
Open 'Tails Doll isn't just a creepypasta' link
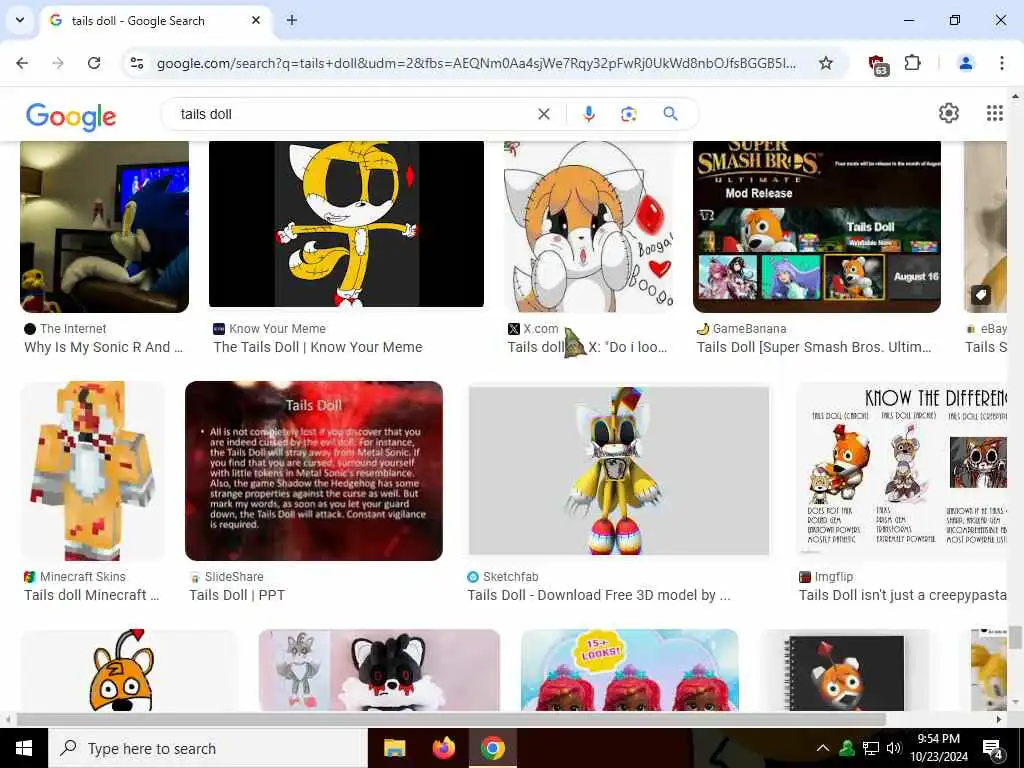pos(903,595)
